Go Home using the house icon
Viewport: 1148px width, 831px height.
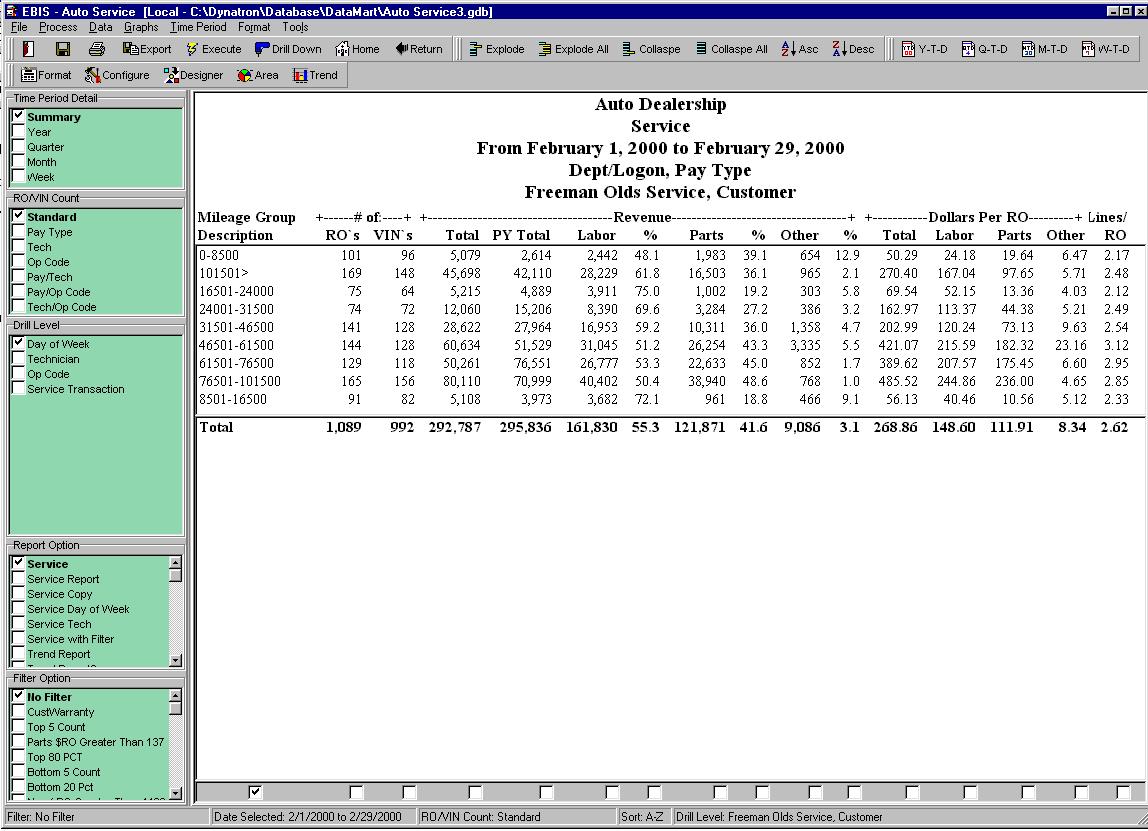click(x=357, y=49)
